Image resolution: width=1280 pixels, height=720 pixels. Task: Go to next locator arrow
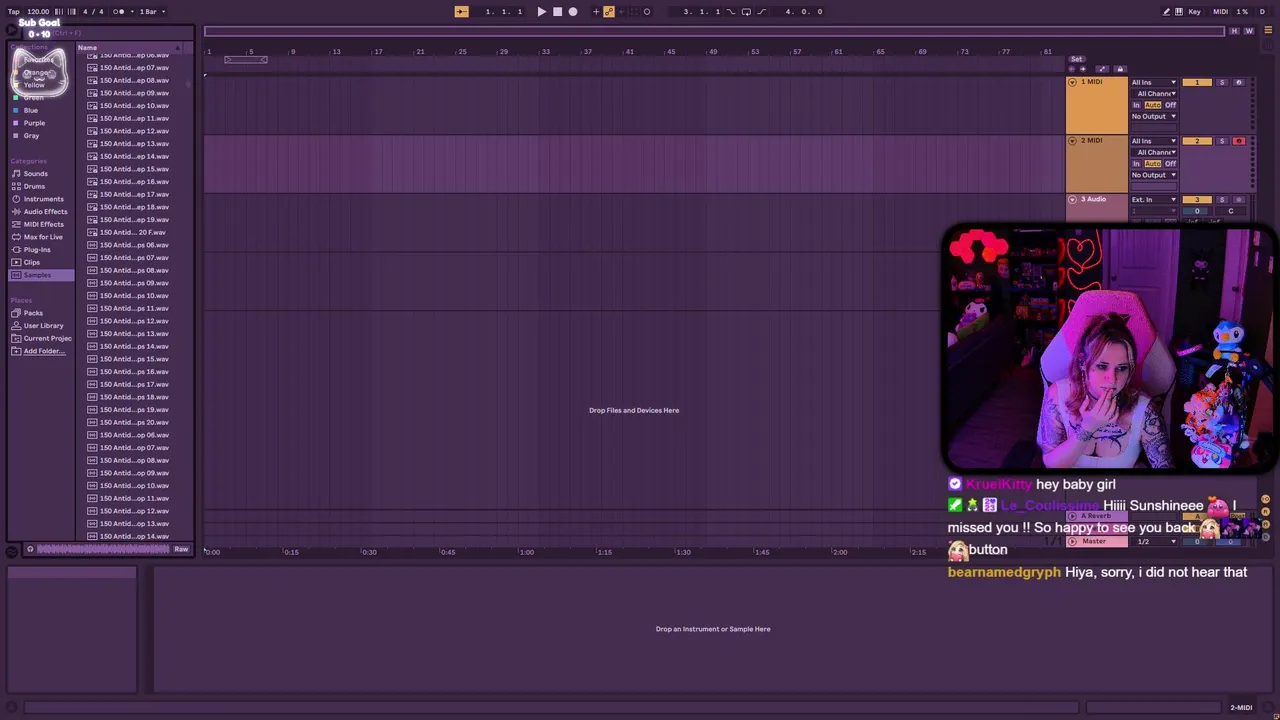1083,69
